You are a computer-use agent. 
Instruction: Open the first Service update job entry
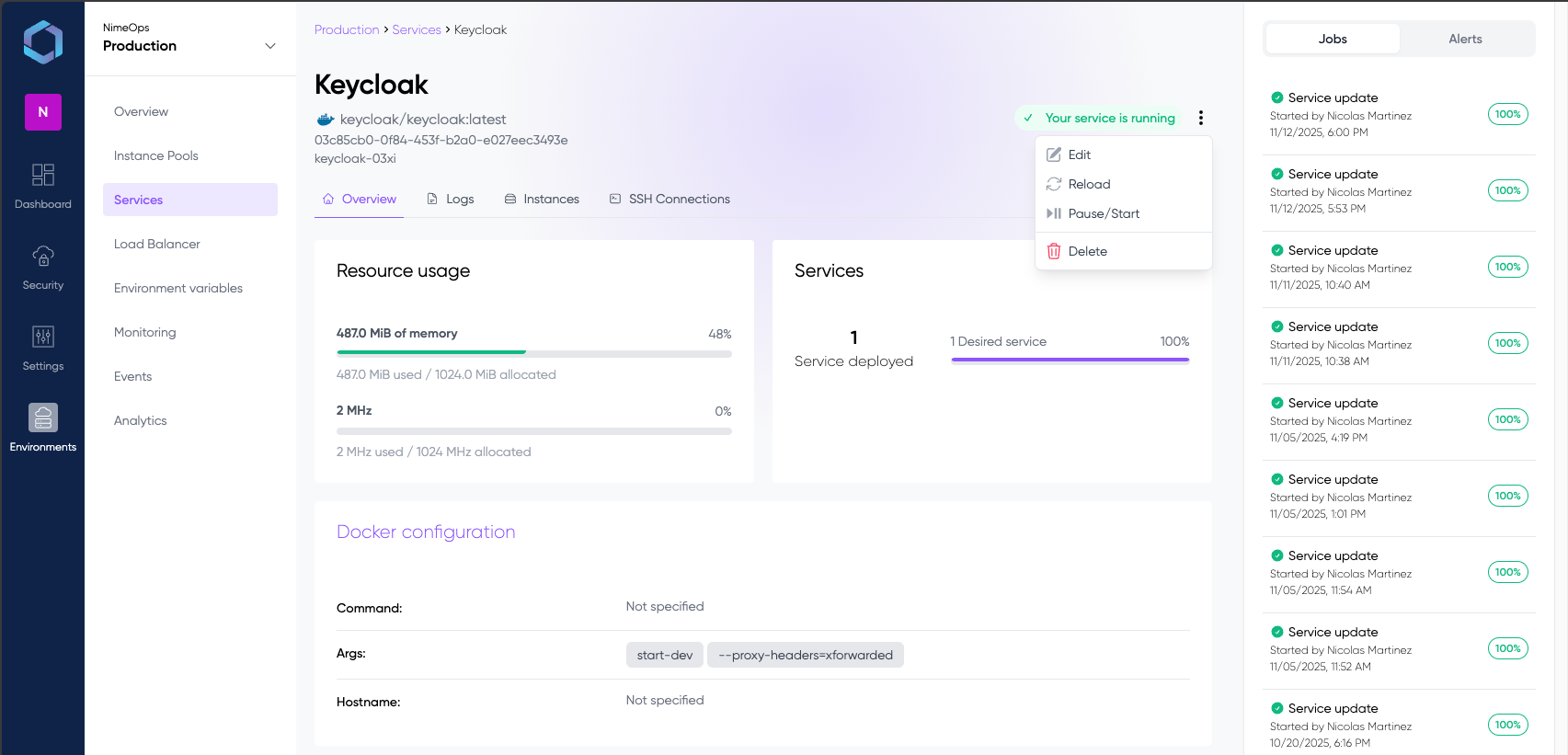pos(1333,97)
